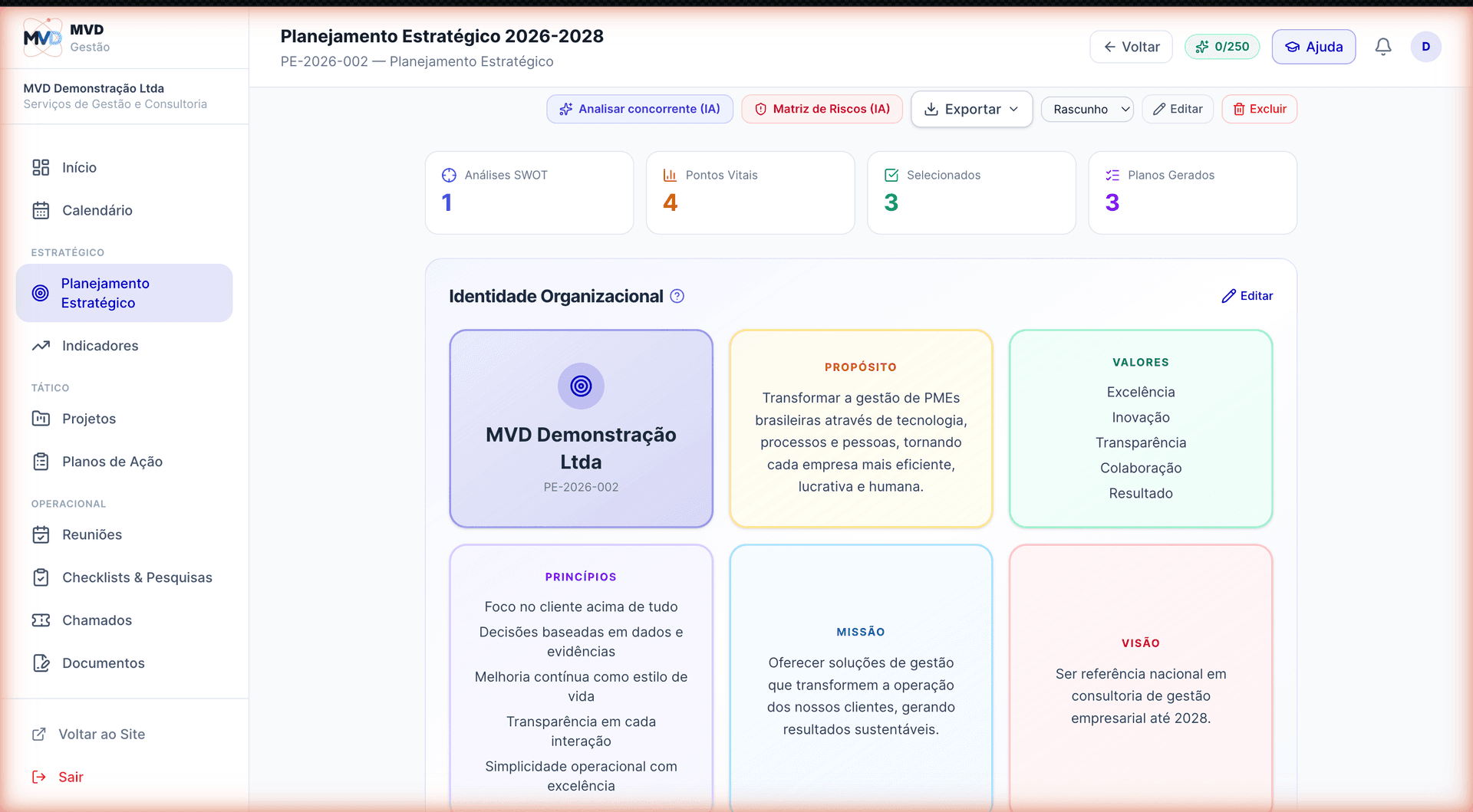Click the Selecionados checkbox icon

(x=891, y=175)
